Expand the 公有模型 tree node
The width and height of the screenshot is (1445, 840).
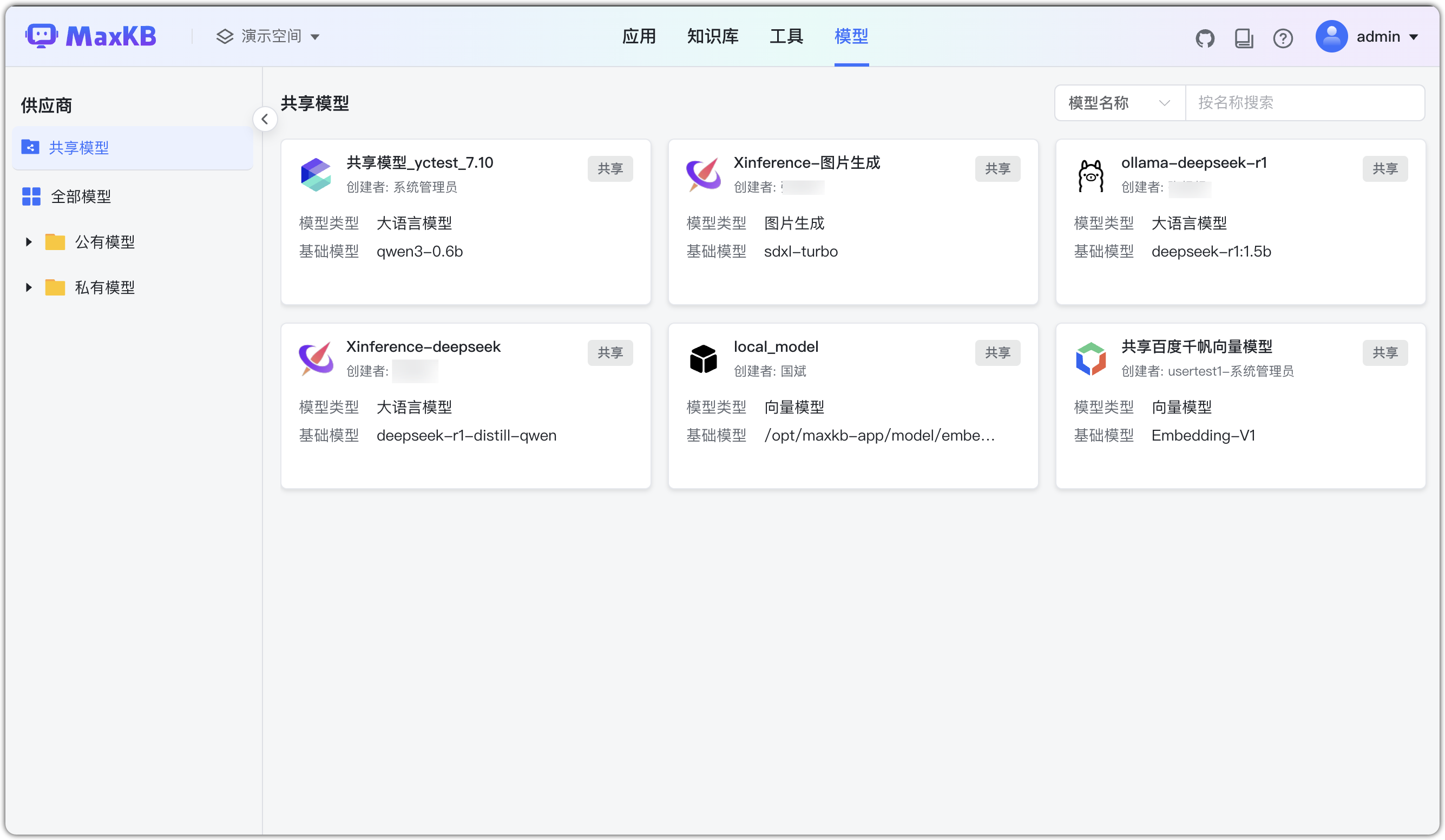(x=28, y=242)
